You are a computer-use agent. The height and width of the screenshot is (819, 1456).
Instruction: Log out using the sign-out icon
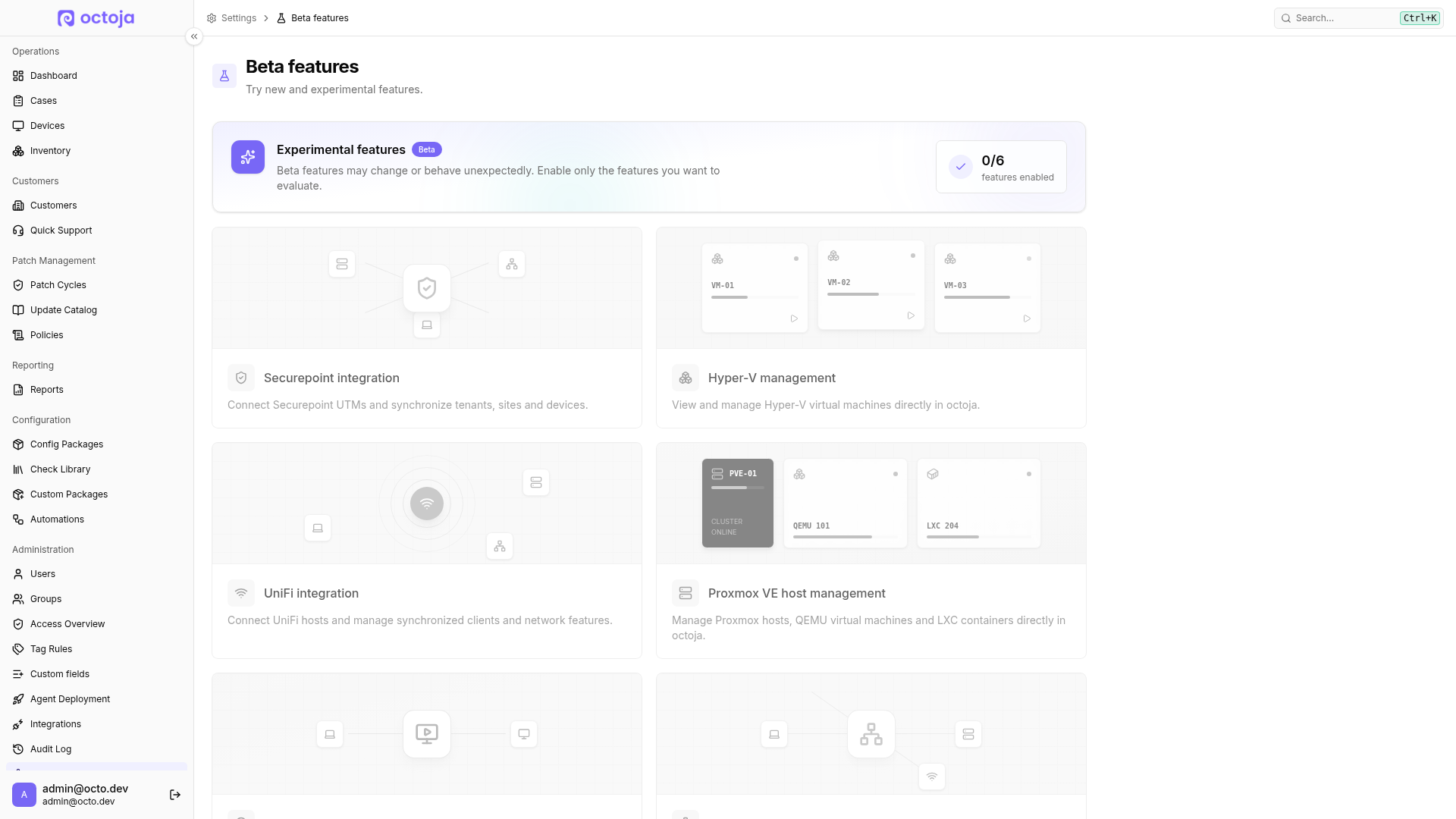click(175, 795)
